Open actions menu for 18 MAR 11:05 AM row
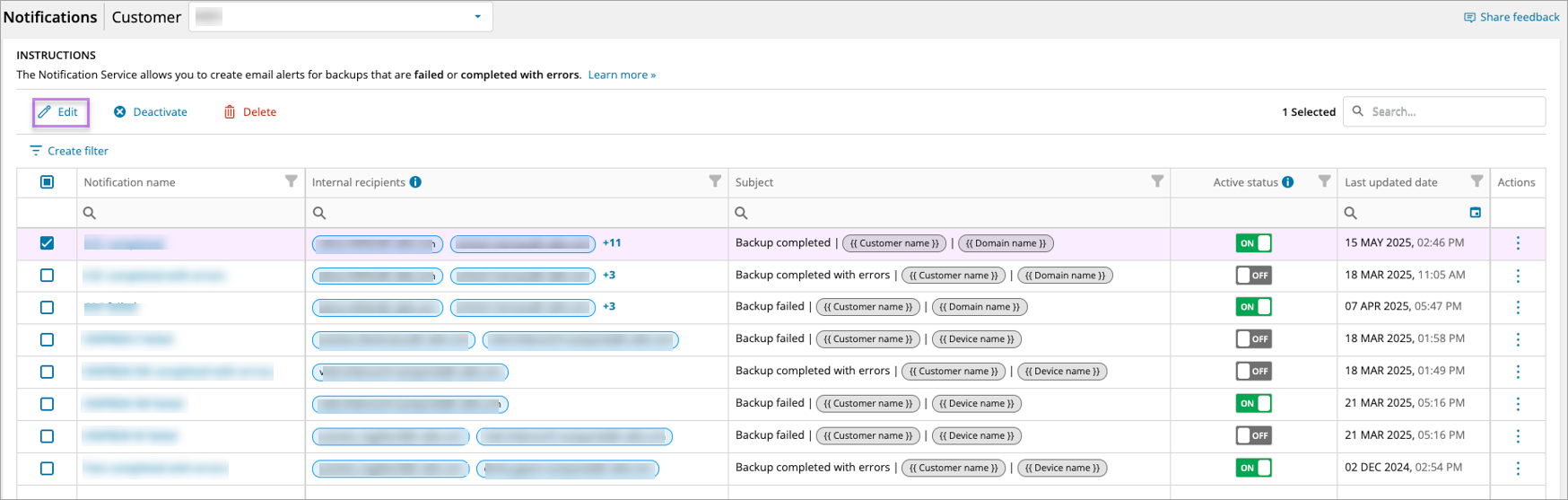 (1518, 276)
